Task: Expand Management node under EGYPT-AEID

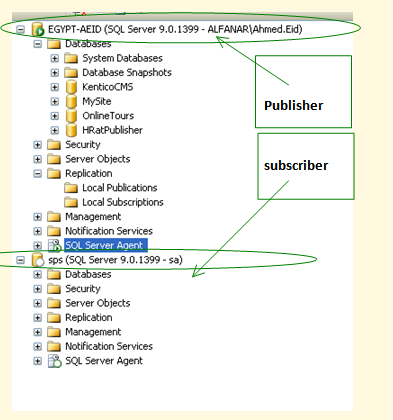Action: (x=38, y=217)
